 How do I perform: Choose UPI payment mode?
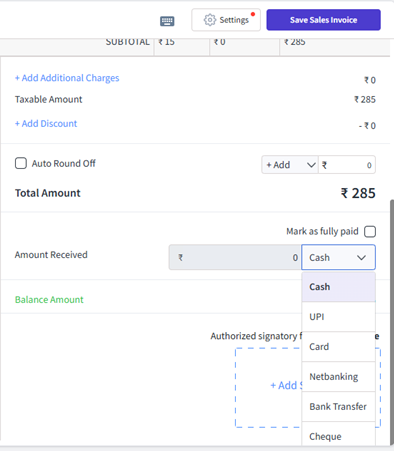[339, 317]
